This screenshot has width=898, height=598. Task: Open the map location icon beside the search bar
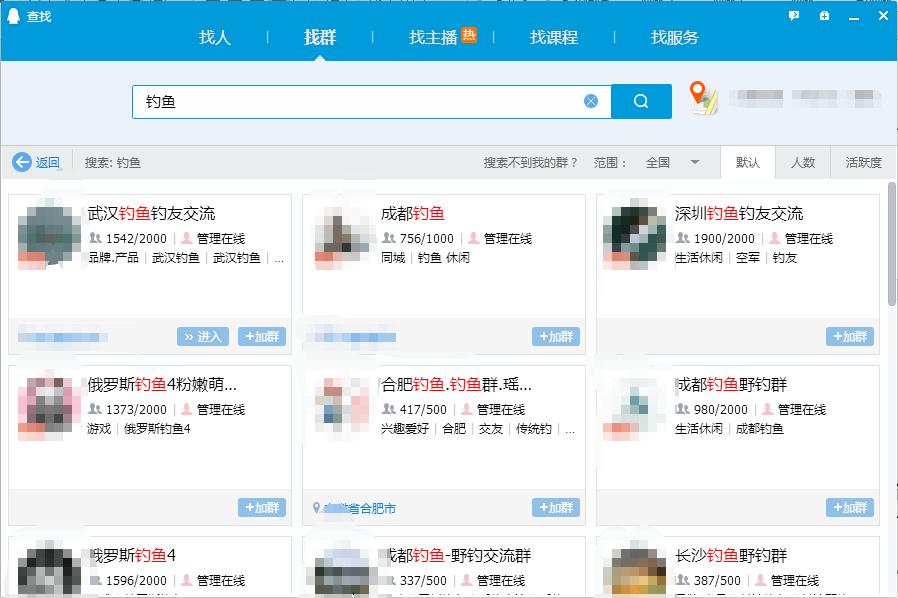(704, 101)
